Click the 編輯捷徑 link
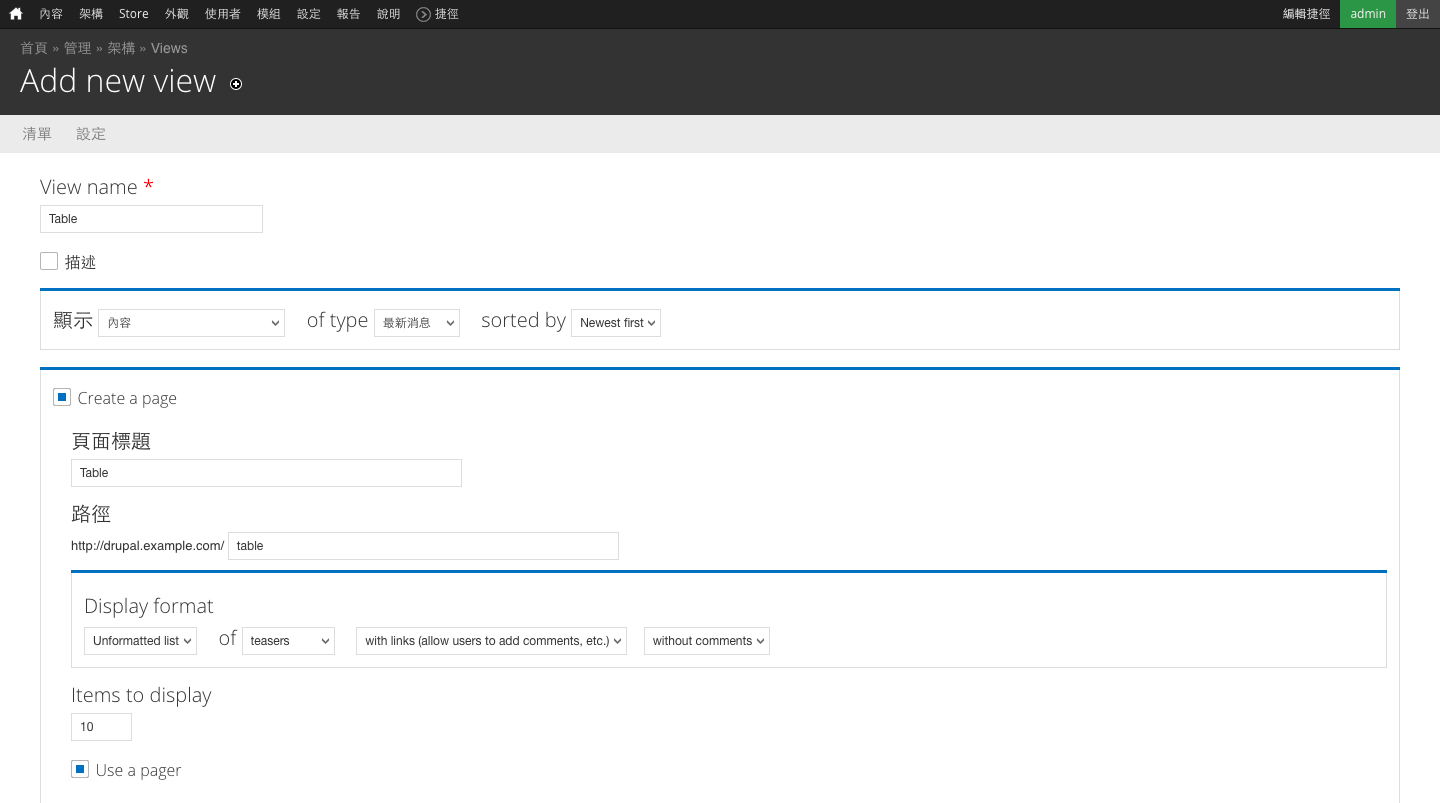 (1306, 14)
